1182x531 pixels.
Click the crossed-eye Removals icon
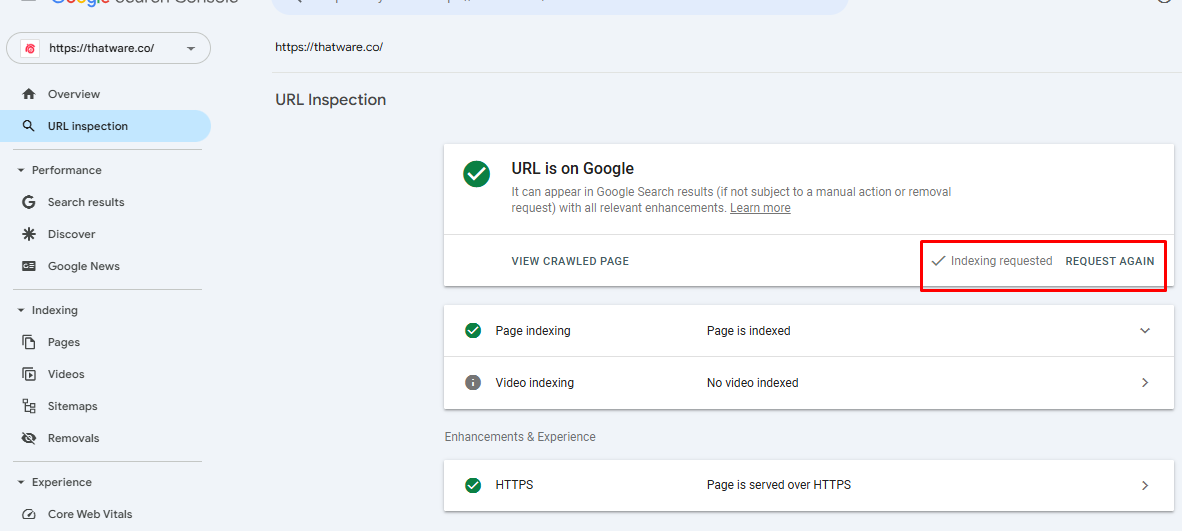point(29,438)
